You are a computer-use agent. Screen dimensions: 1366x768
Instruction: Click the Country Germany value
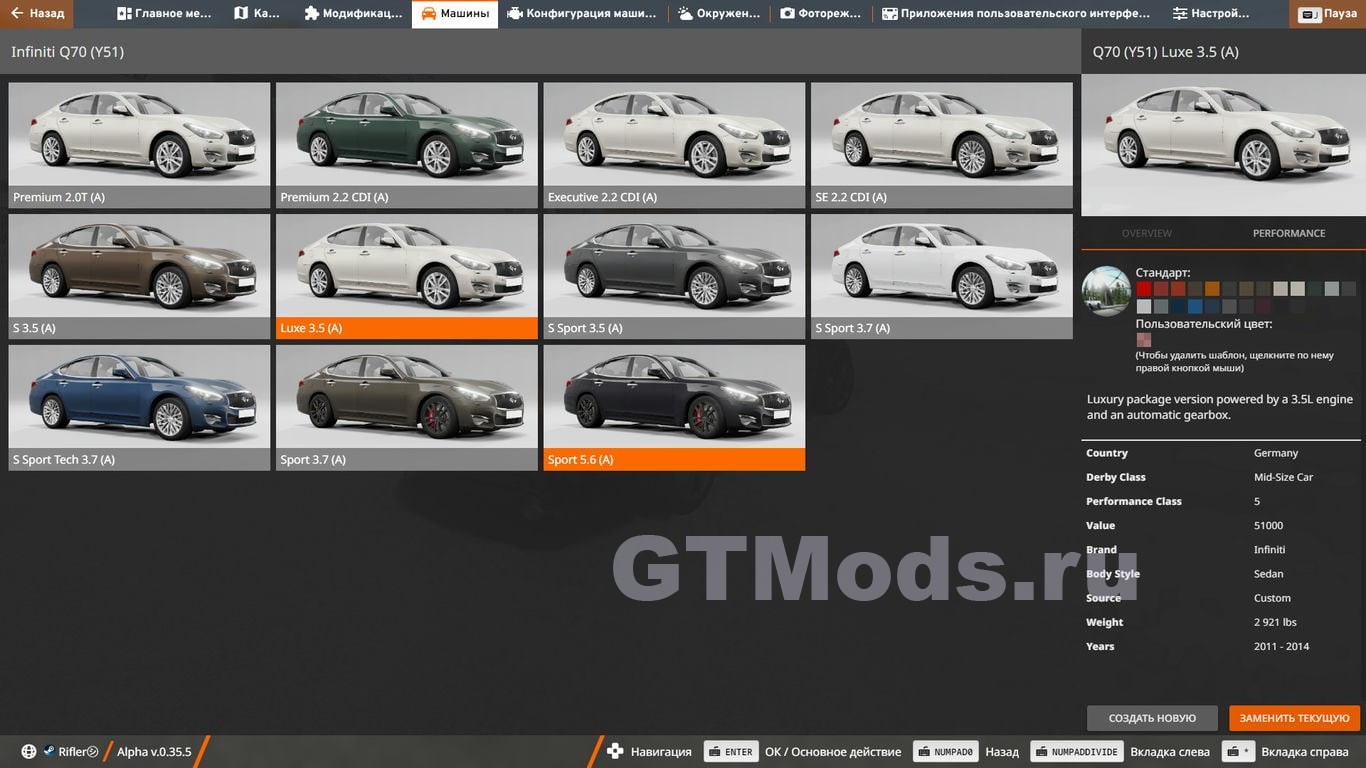click(x=1276, y=453)
